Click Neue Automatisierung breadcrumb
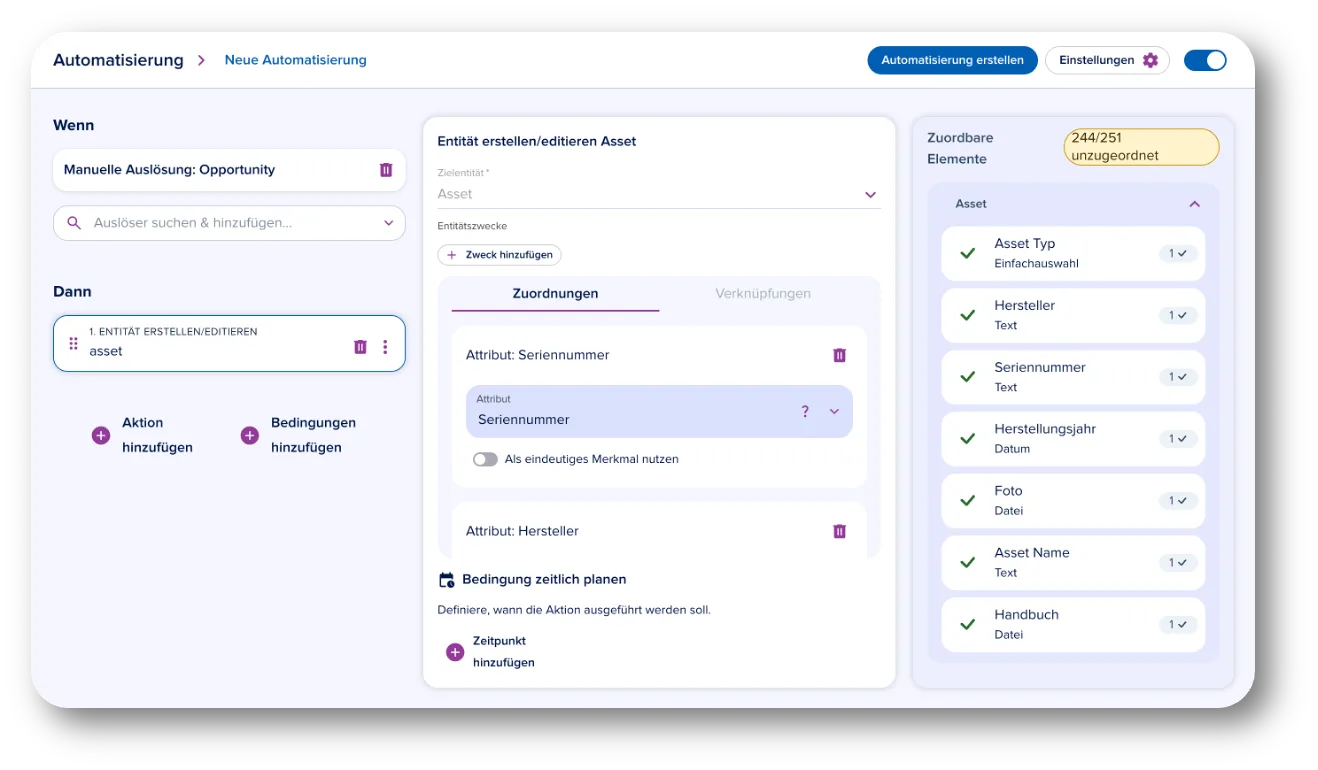Image resolution: width=1318 pixels, height=770 pixels. (295, 60)
